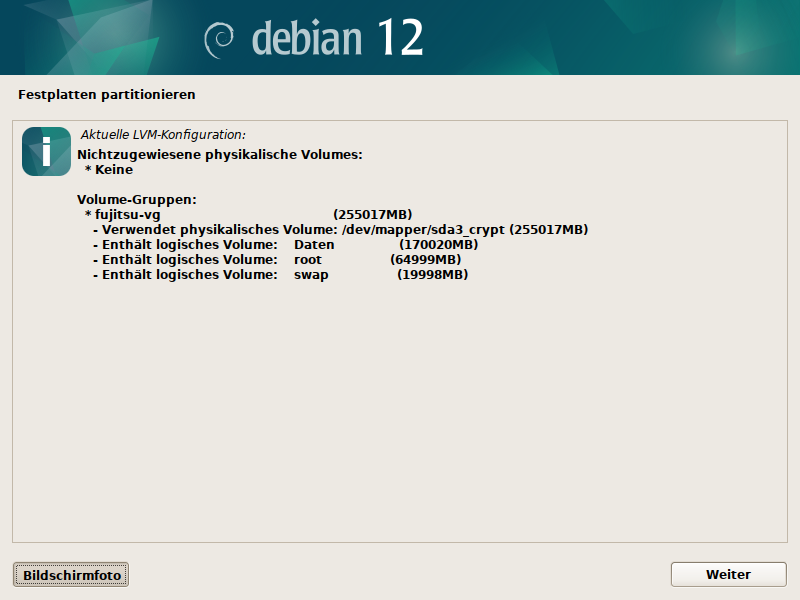Click the Weiter button to continue
The width and height of the screenshot is (800, 600).
[728, 574]
